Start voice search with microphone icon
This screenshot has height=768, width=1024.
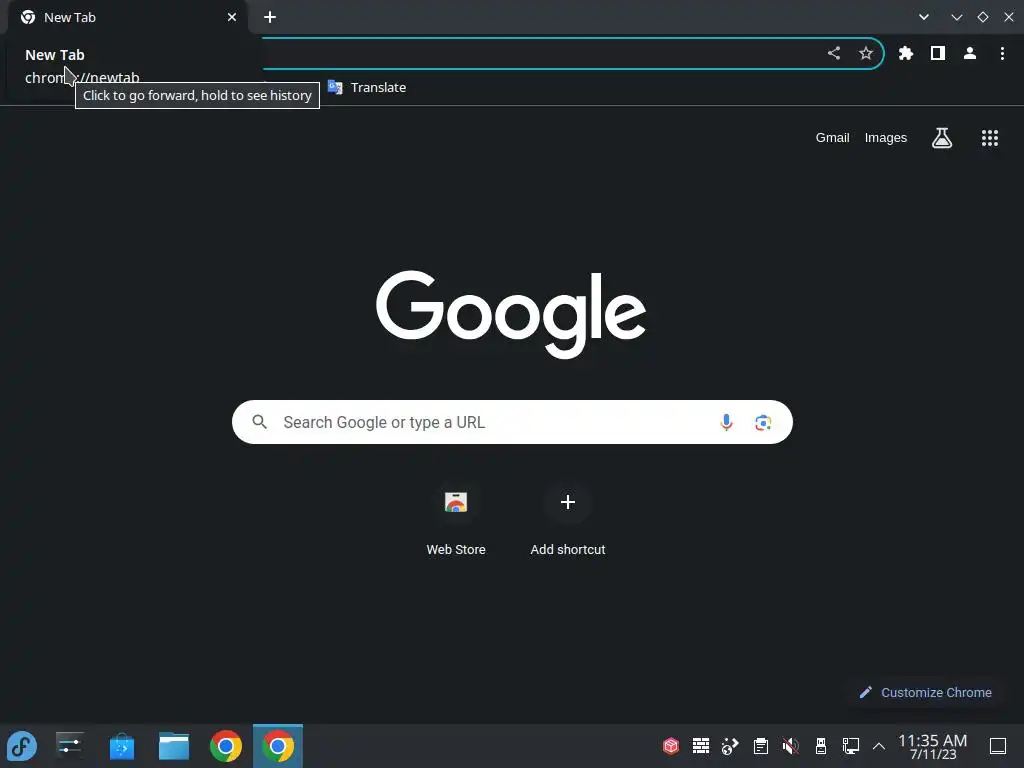[x=726, y=422]
